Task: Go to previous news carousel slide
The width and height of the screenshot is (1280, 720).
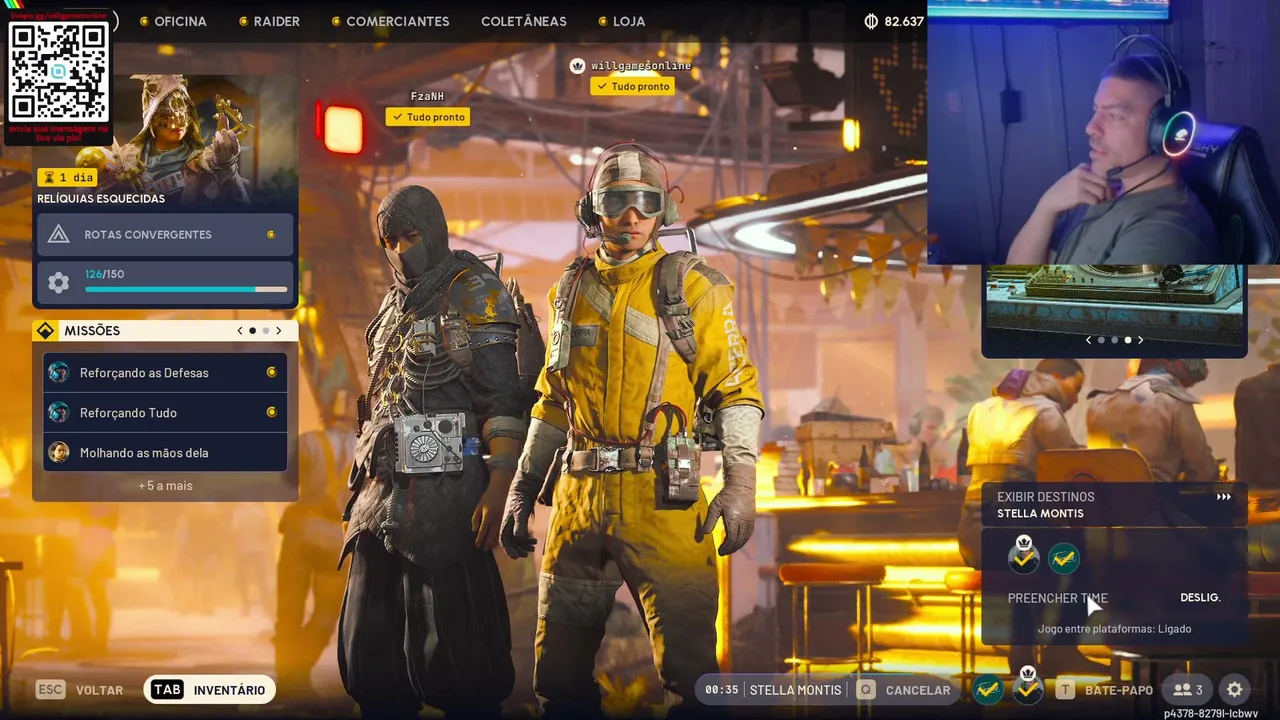Action: [1089, 340]
